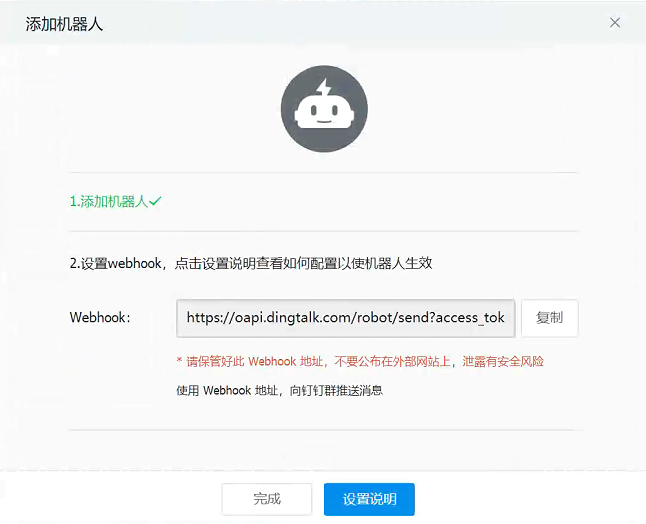Click the Webhook: field label

tap(100, 318)
